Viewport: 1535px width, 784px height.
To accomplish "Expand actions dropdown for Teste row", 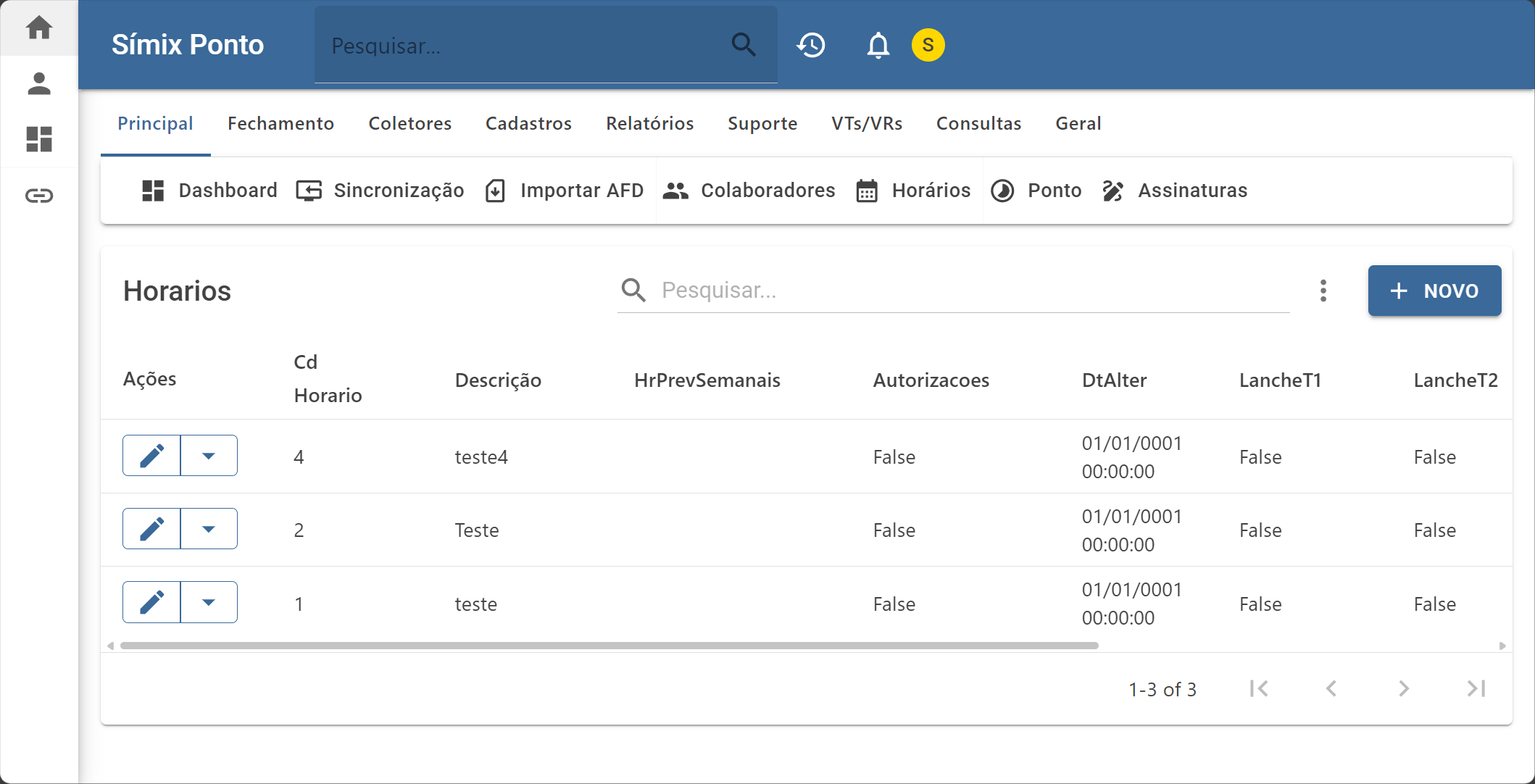I will click(x=209, y=529).
